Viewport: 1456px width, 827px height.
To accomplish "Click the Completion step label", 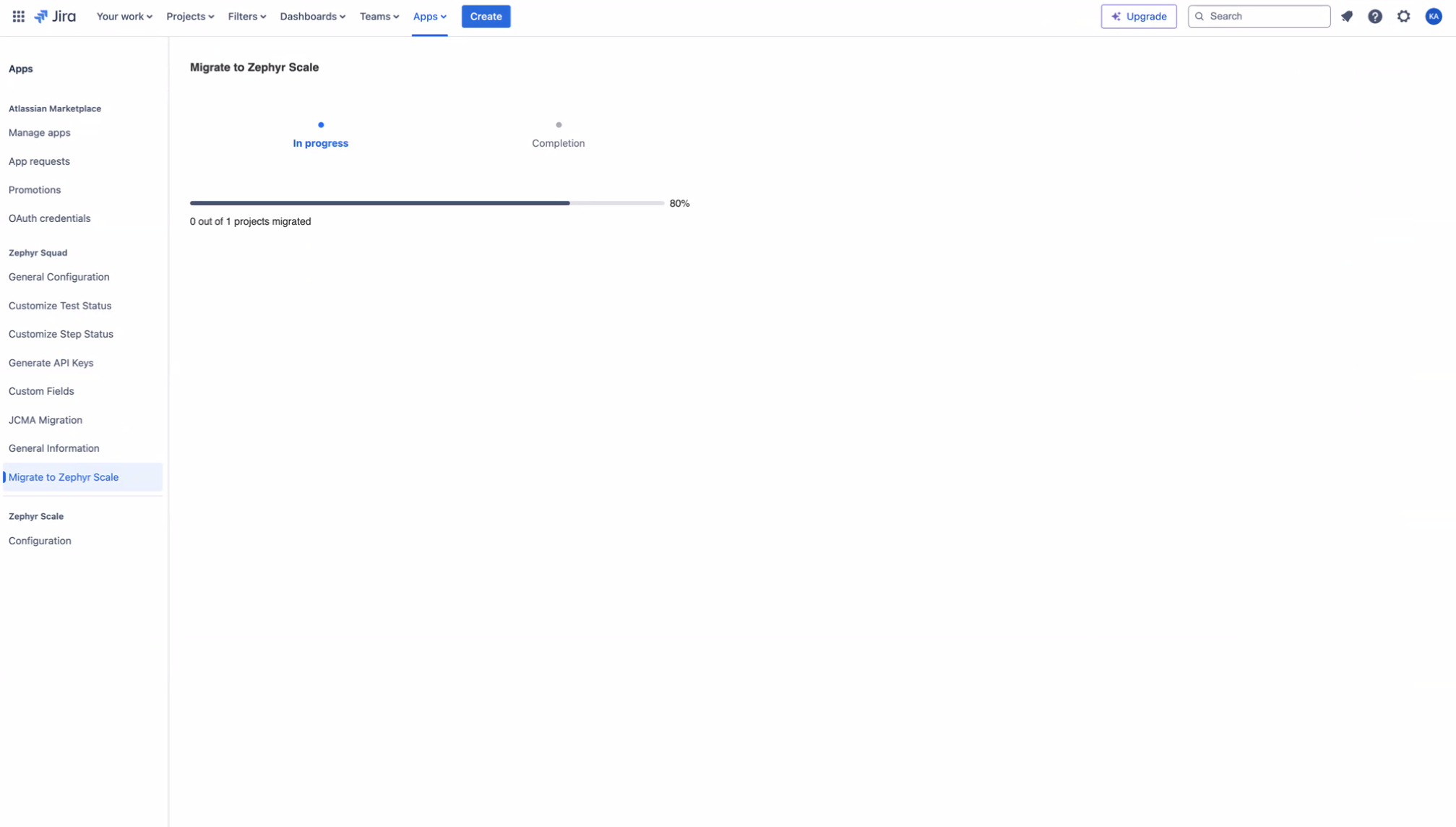I will pos(558,143).
